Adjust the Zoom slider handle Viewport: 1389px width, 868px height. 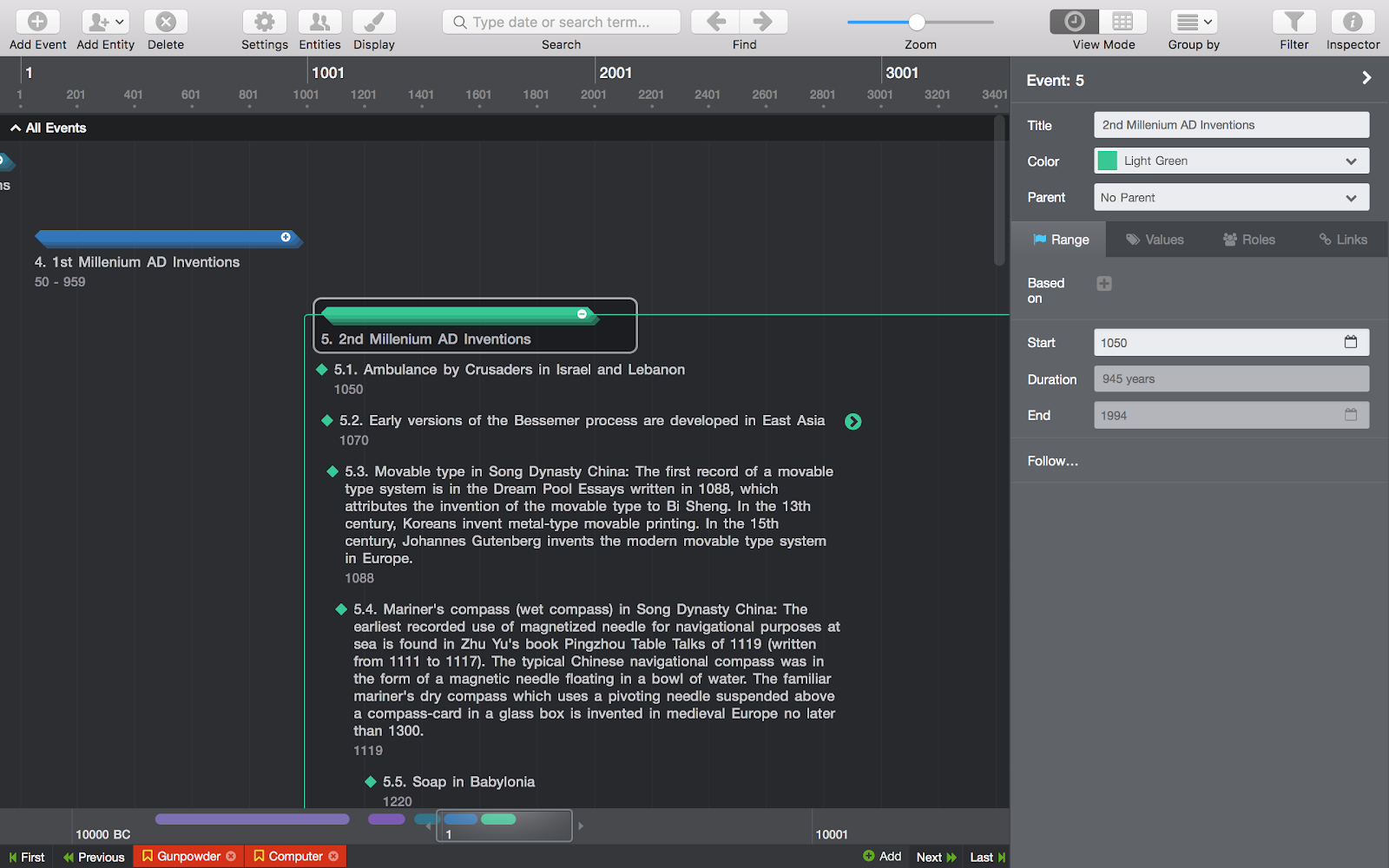[917, 23]
